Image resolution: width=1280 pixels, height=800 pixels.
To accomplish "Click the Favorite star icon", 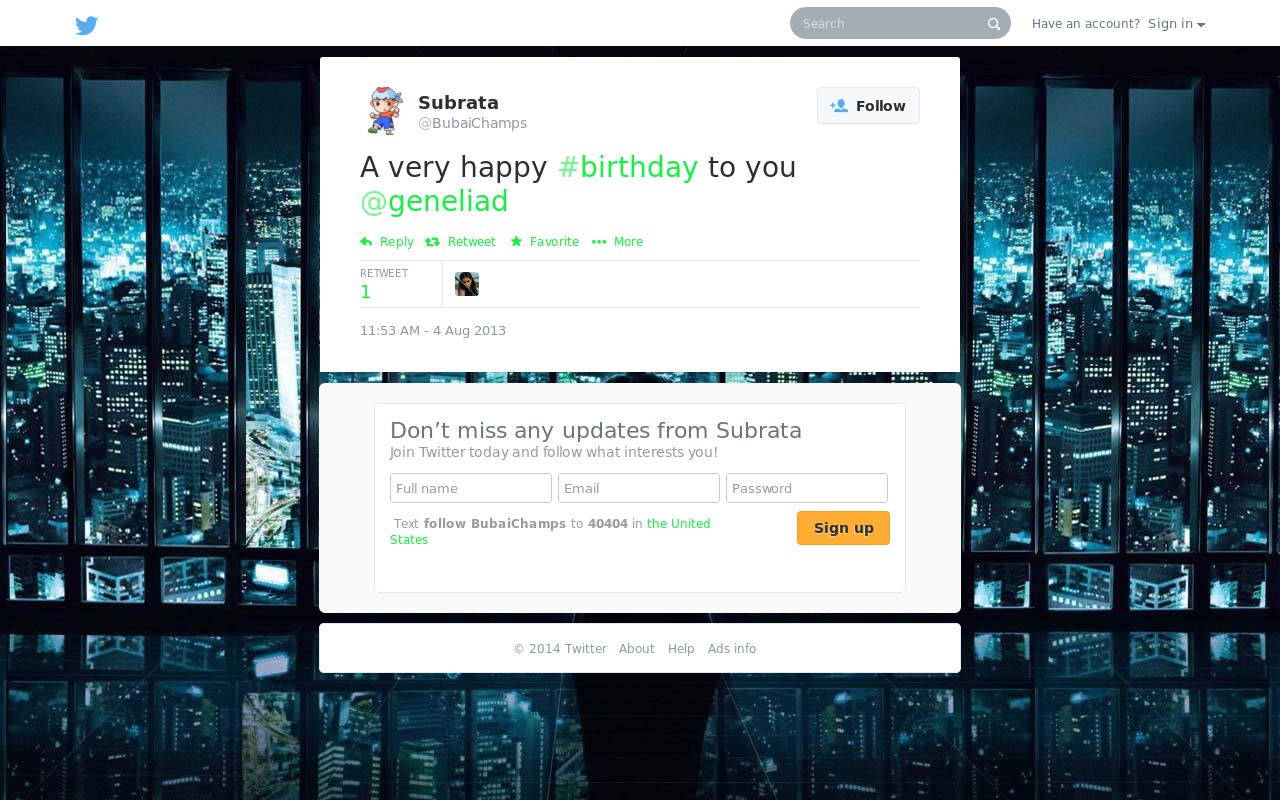I will tap(516, 242).
